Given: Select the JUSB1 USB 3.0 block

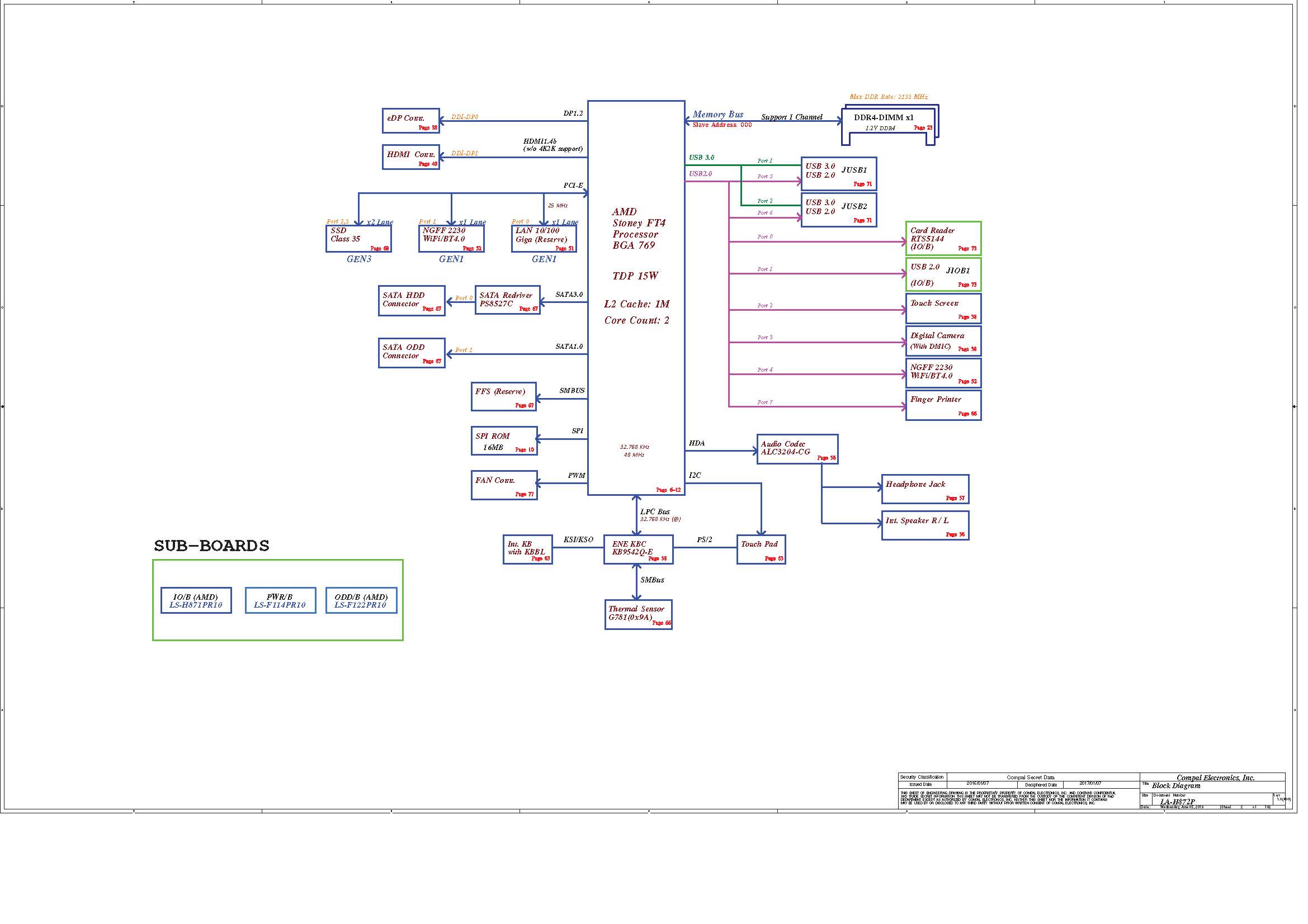Looking at the screenshot, I should [x=839, y=174].
